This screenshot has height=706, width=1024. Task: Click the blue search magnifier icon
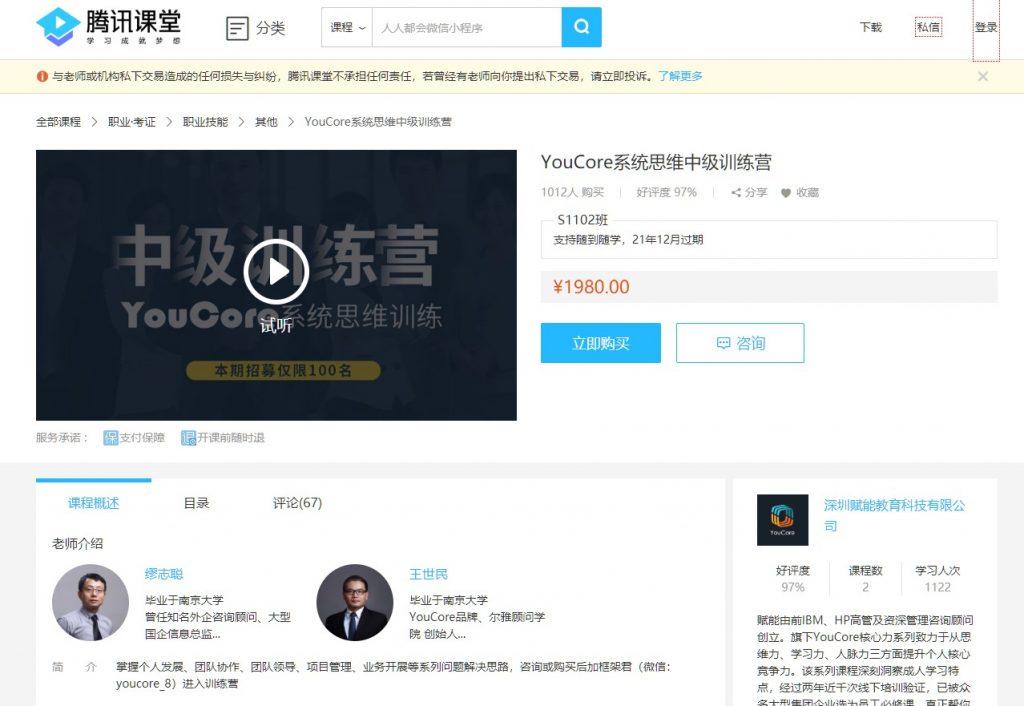[581, 27]
